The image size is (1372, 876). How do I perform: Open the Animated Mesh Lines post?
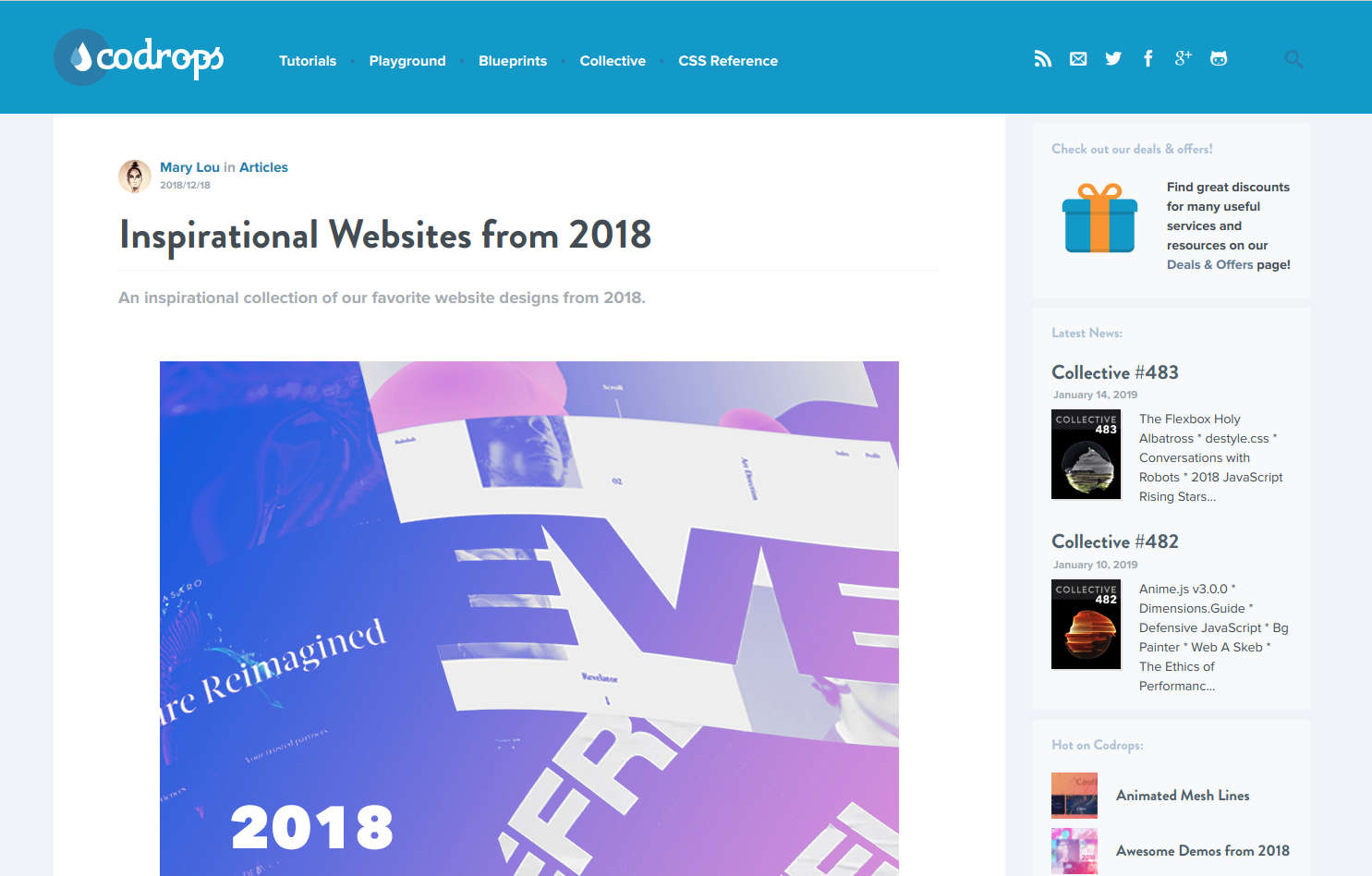pos(1183,796)
